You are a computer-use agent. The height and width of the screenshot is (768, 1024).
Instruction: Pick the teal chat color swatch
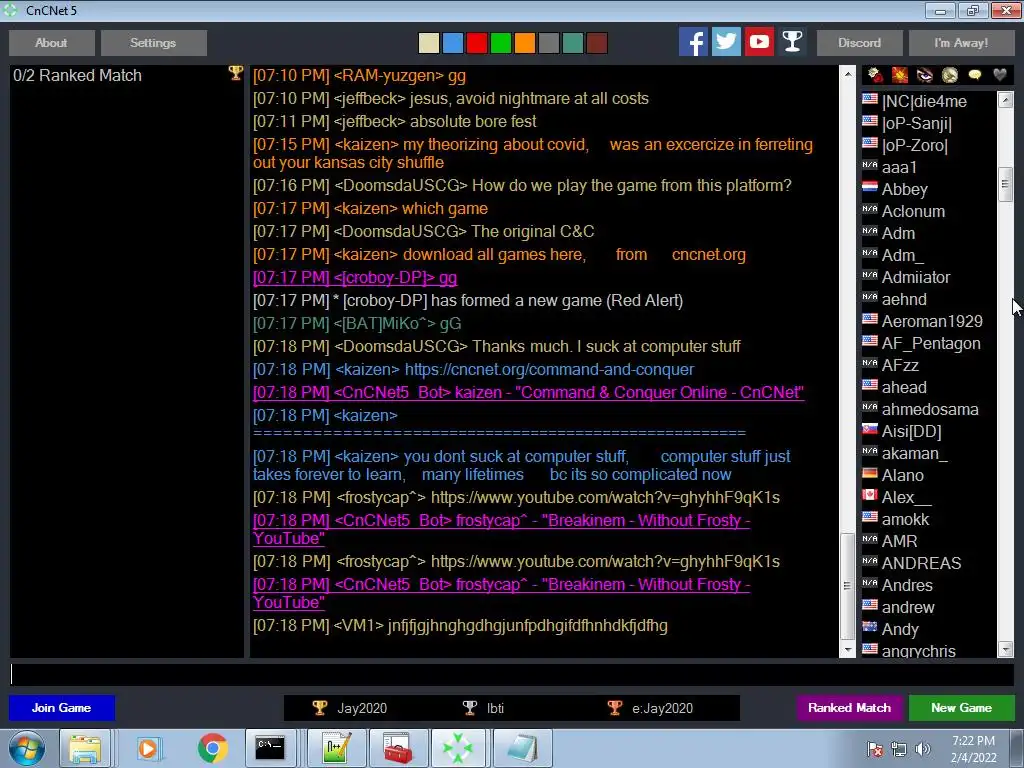click(573, 43)
